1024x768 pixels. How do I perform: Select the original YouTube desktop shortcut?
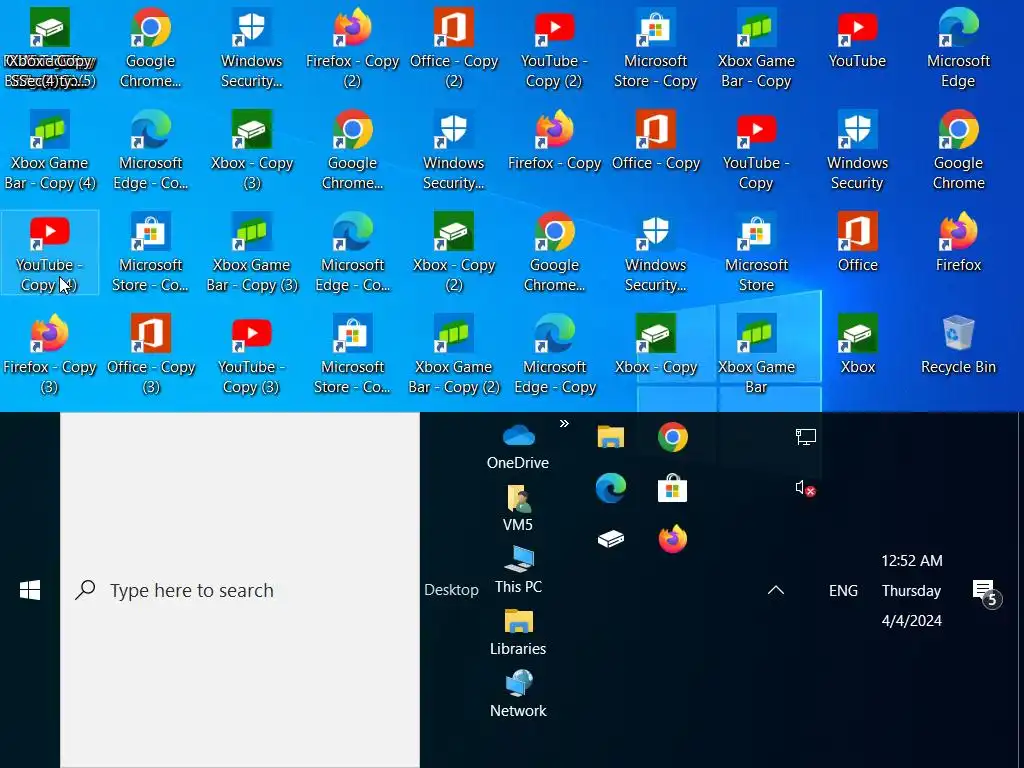857,38
